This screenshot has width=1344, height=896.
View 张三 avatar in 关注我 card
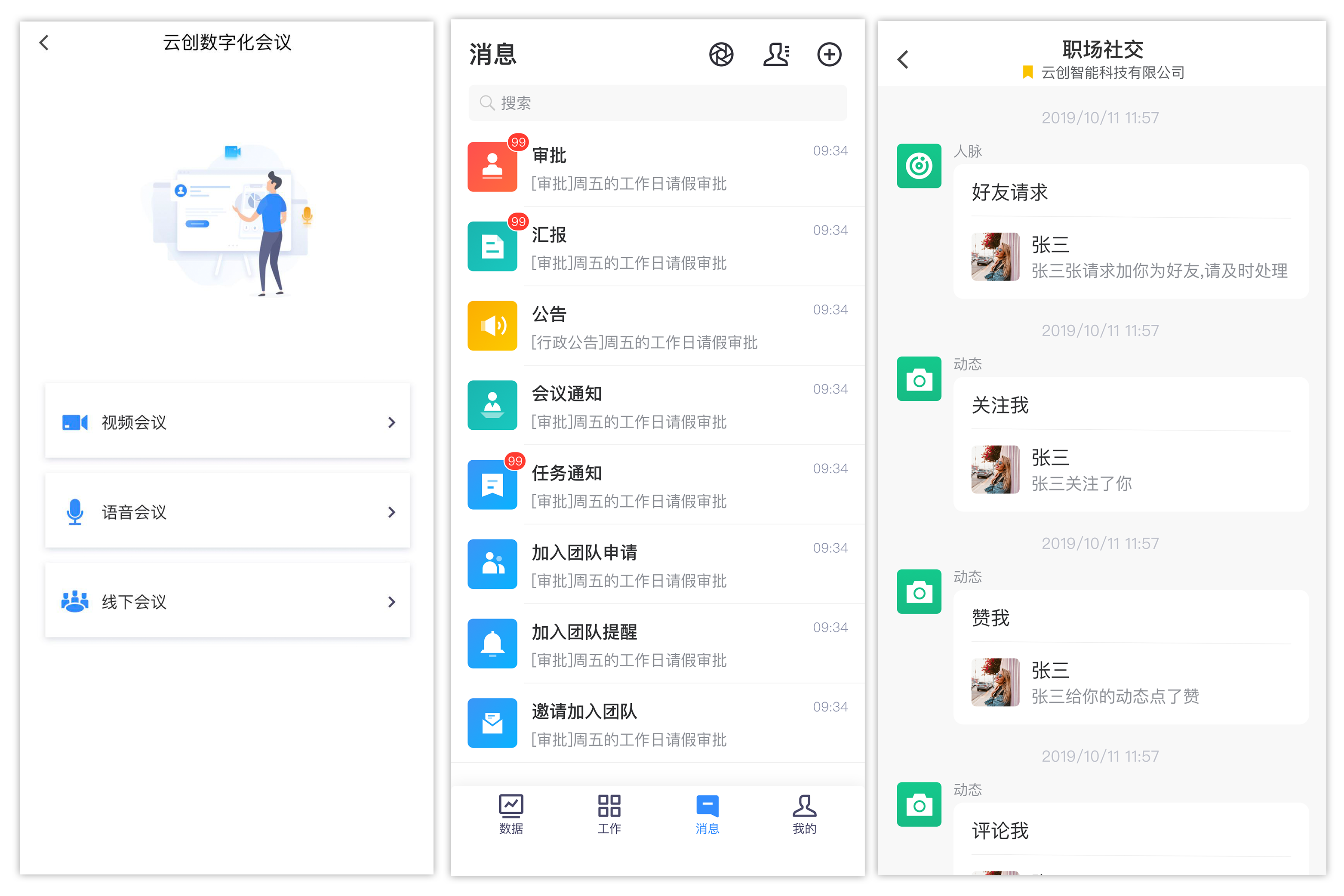tap(995, 470)
